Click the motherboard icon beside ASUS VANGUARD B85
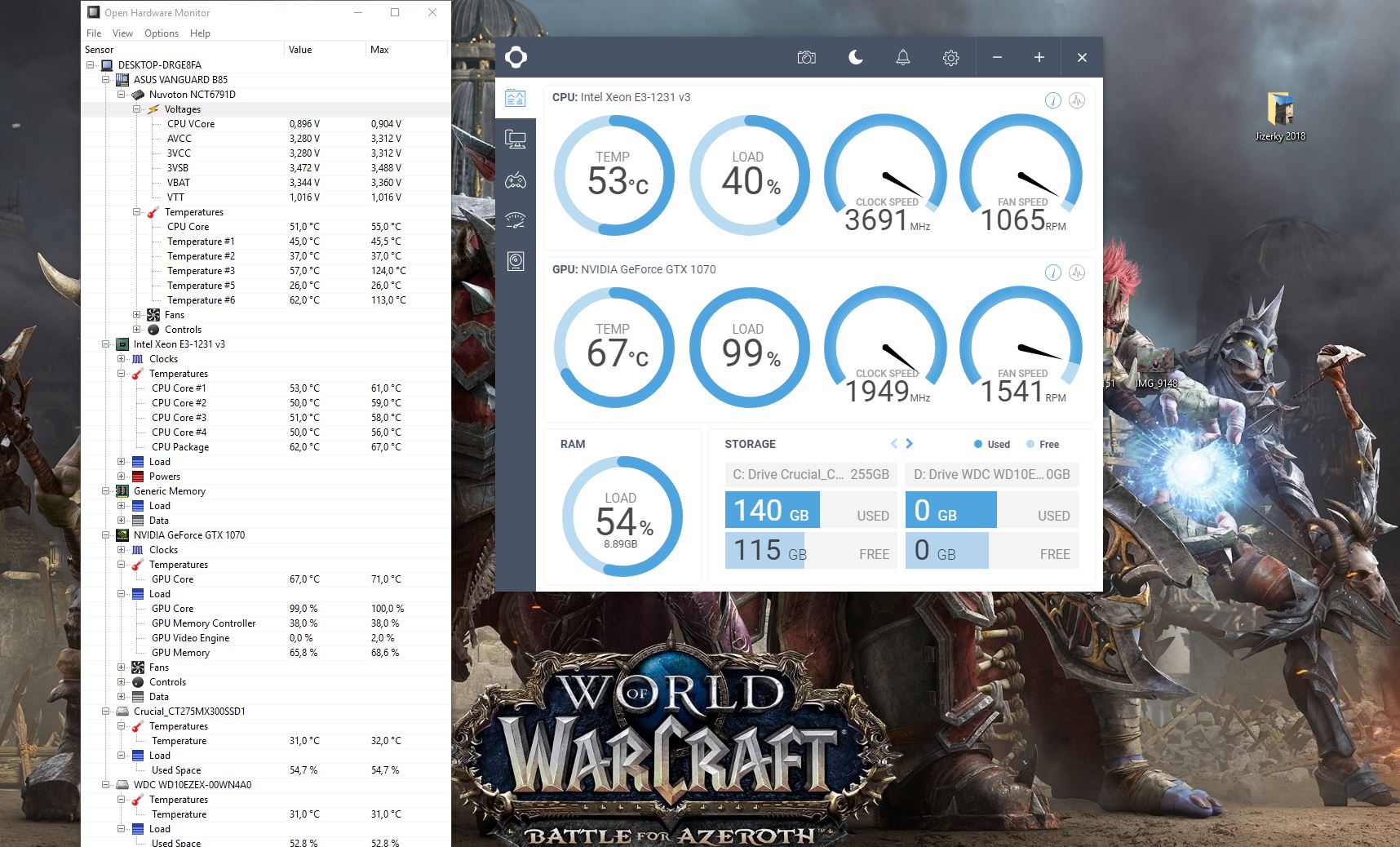1400x847 pixels. coord(122,80)
